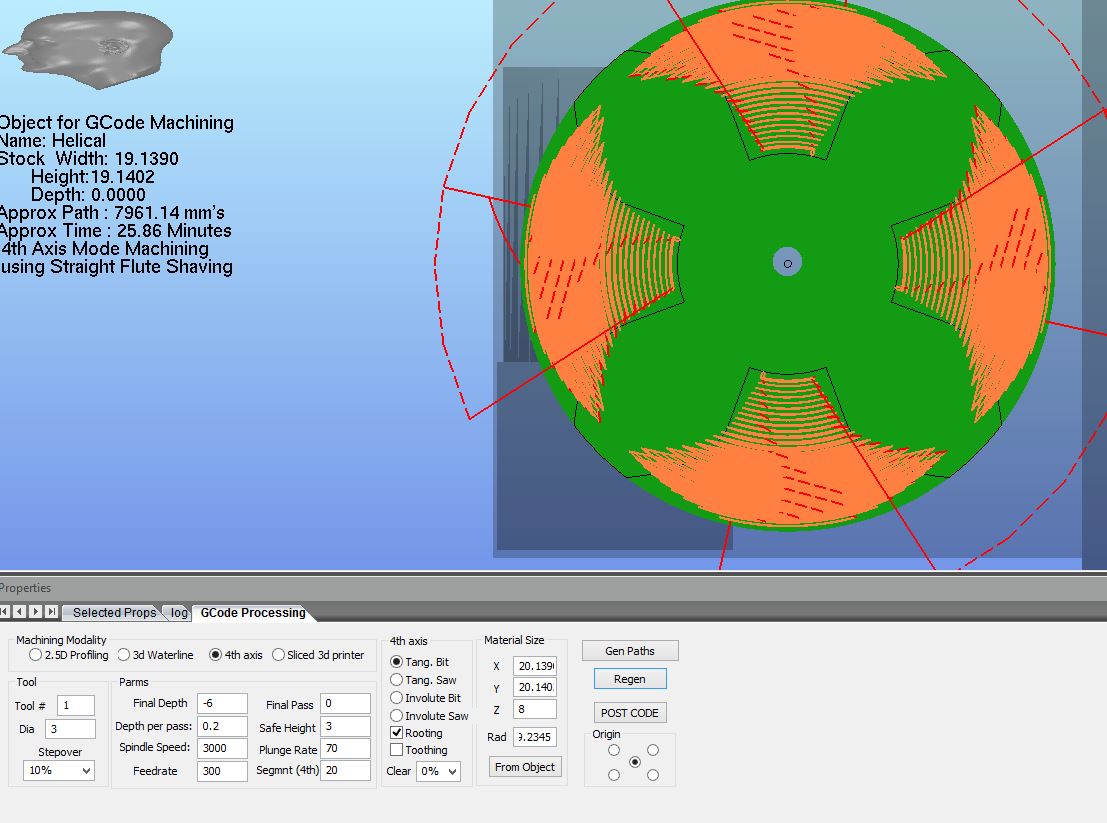Image resolution: width=1107 pixels, height=823 pixels.
Task: Click the center hole of the gear
Action: 788,263
